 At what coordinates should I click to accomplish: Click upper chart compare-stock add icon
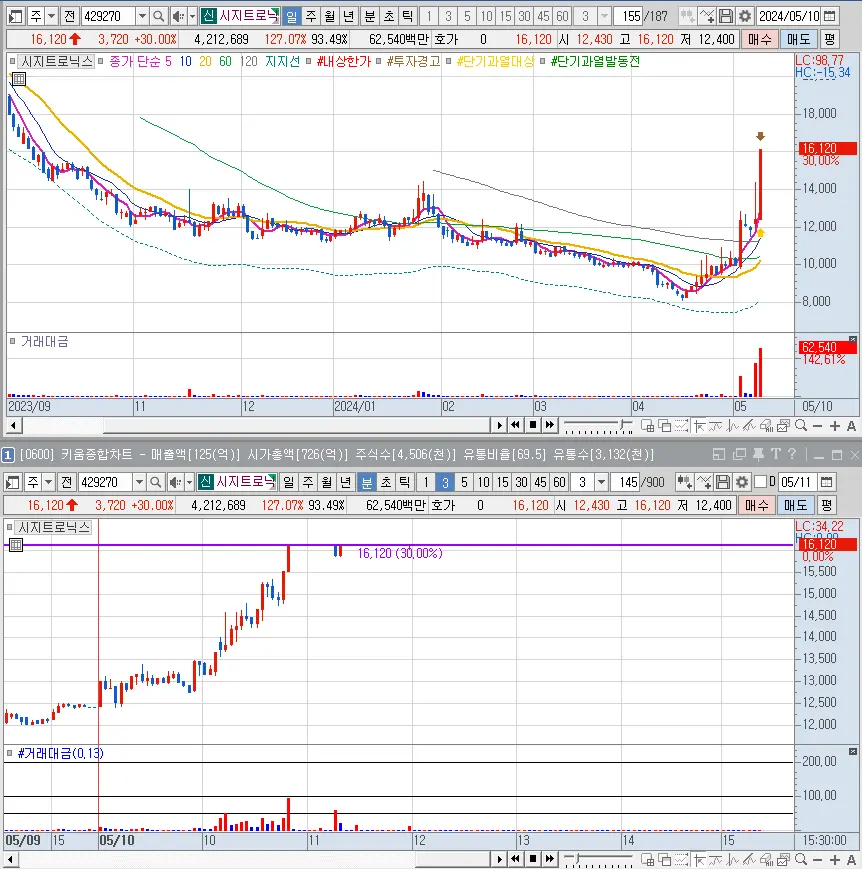click(687, 16)
